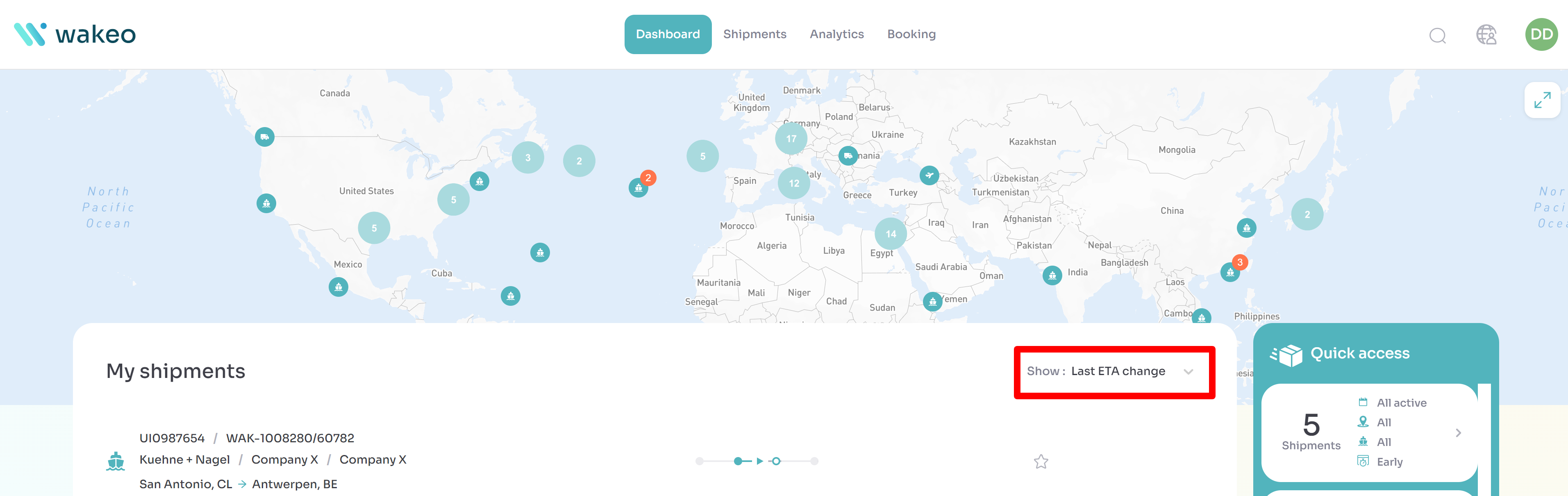Favorite the UIO987654 shipment with the star
1568x496 pixels.
point(1041,461)
